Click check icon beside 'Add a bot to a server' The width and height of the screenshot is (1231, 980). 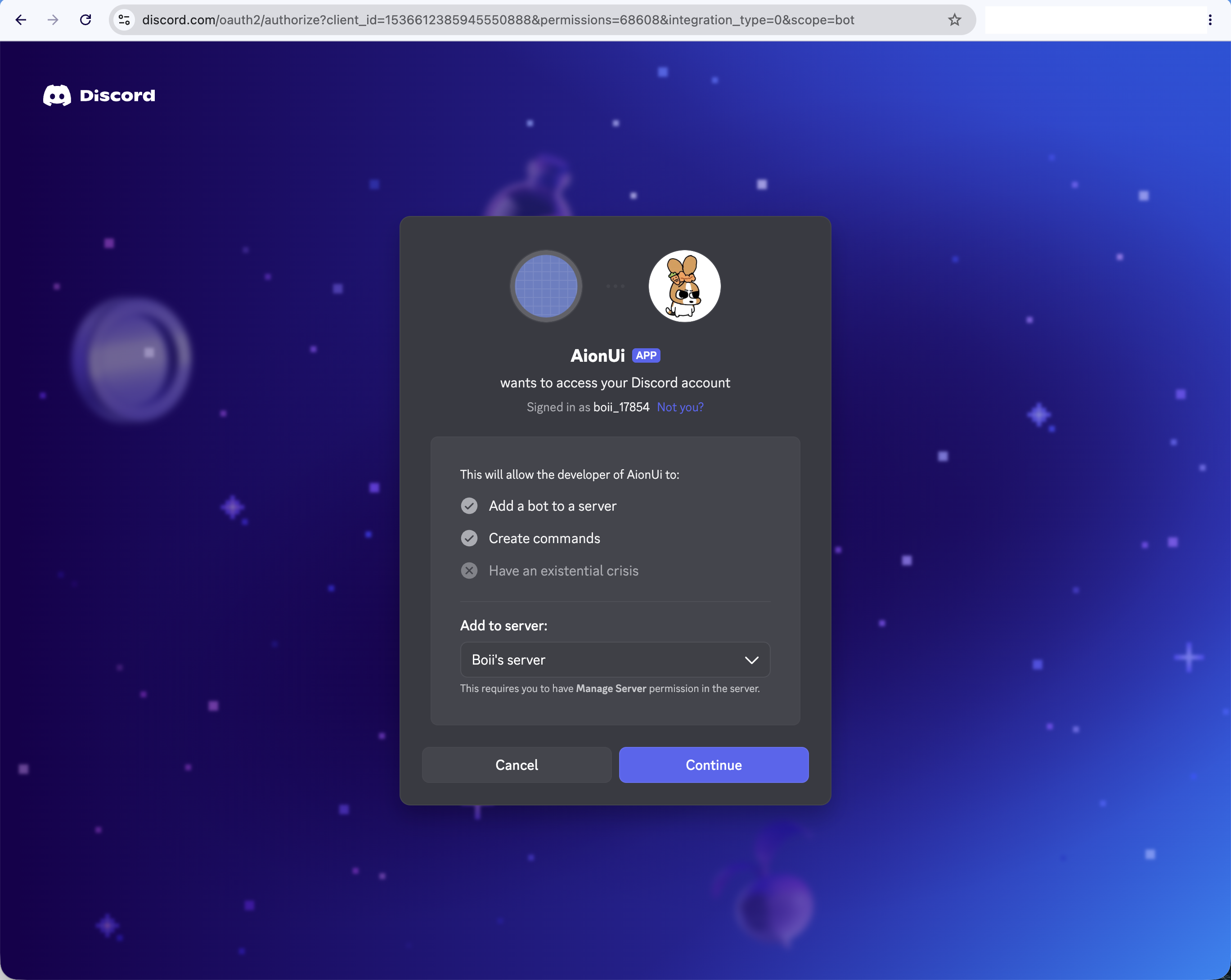[469, 506]
